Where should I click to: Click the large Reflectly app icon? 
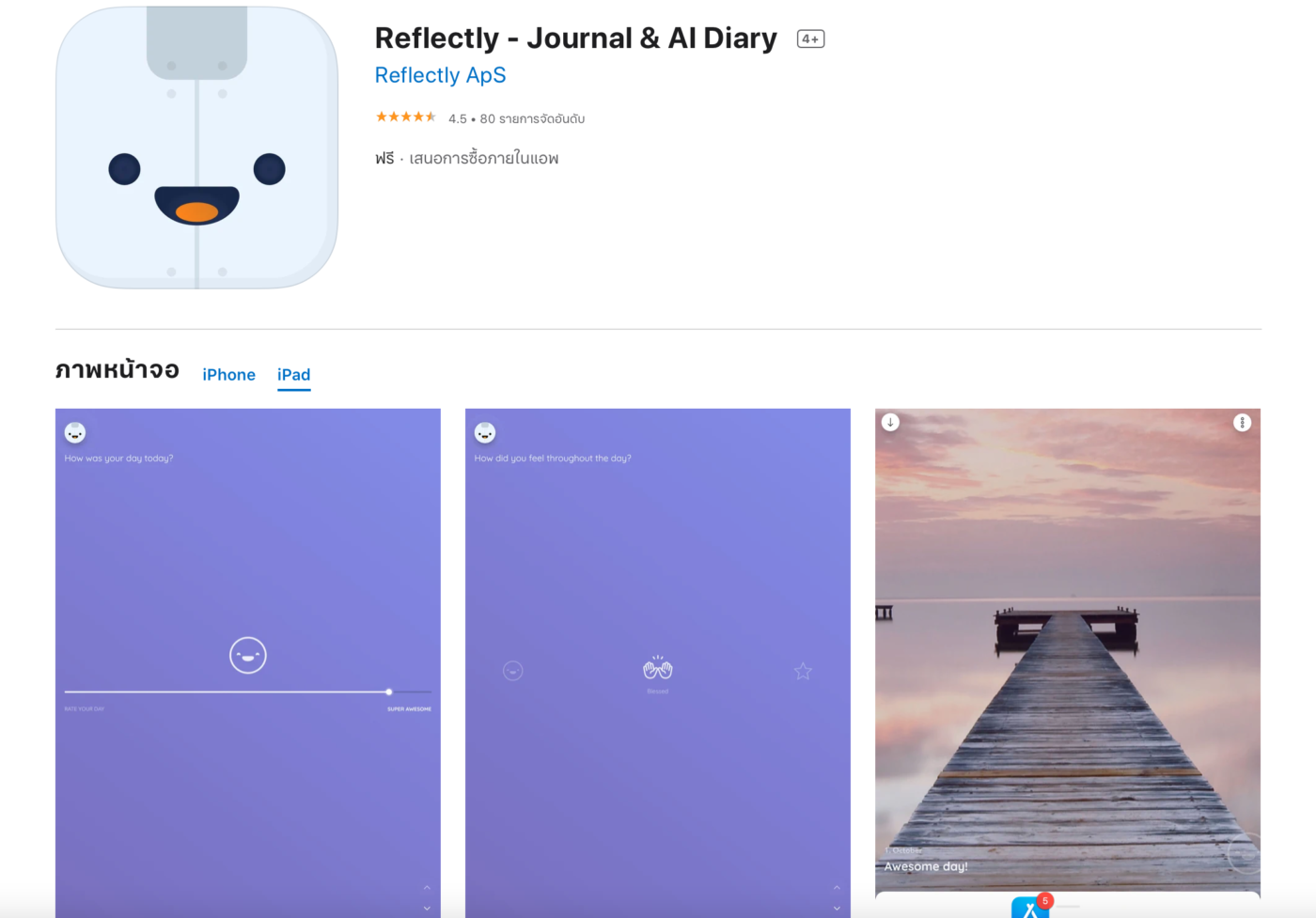pyautogui.click(x=196, y=148)
